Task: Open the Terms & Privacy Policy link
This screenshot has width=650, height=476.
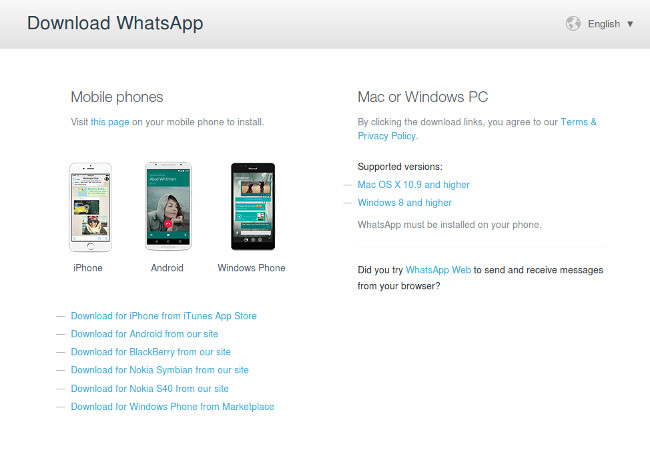Action: 477,129
